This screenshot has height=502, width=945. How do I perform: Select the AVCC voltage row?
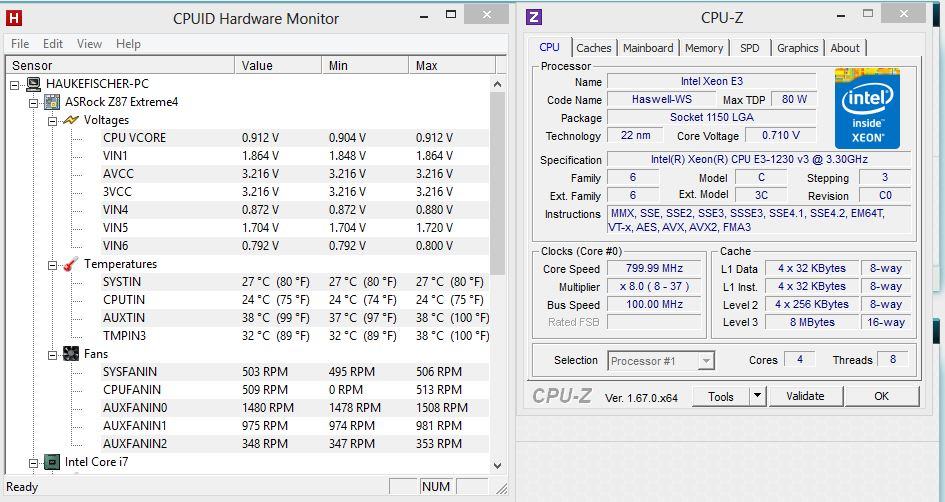[295, 174]
